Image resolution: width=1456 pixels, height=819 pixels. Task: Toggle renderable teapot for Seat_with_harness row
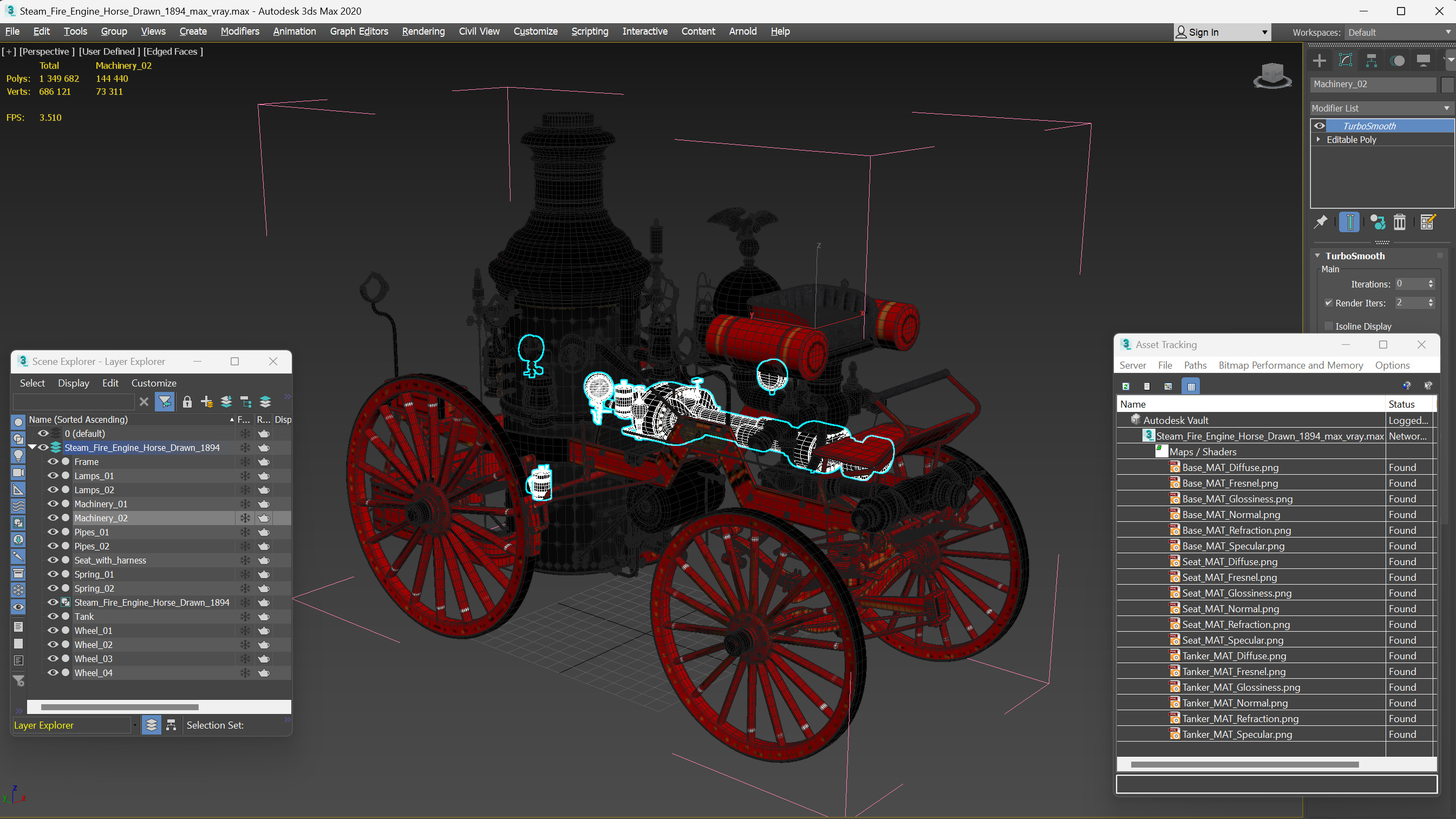[263, 560]
